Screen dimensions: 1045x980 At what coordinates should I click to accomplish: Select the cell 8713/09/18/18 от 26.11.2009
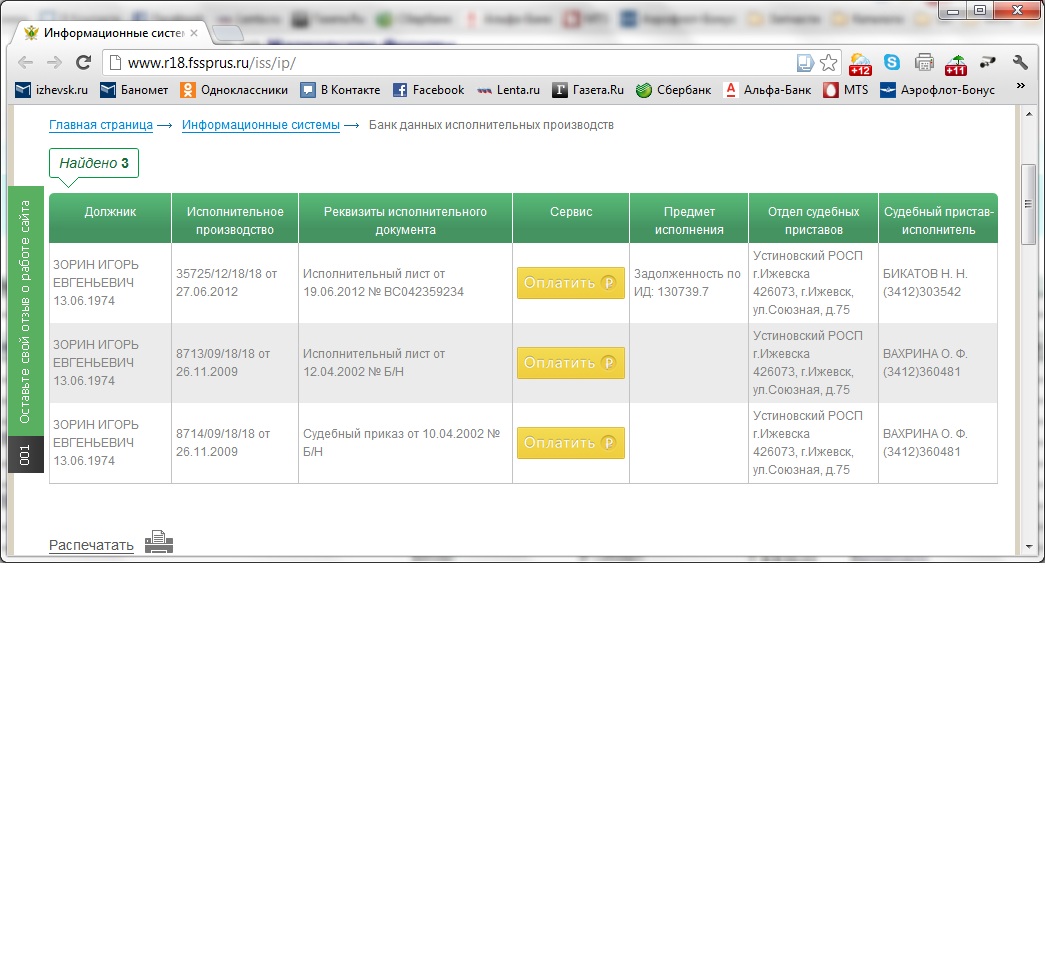tap(235, 363)
